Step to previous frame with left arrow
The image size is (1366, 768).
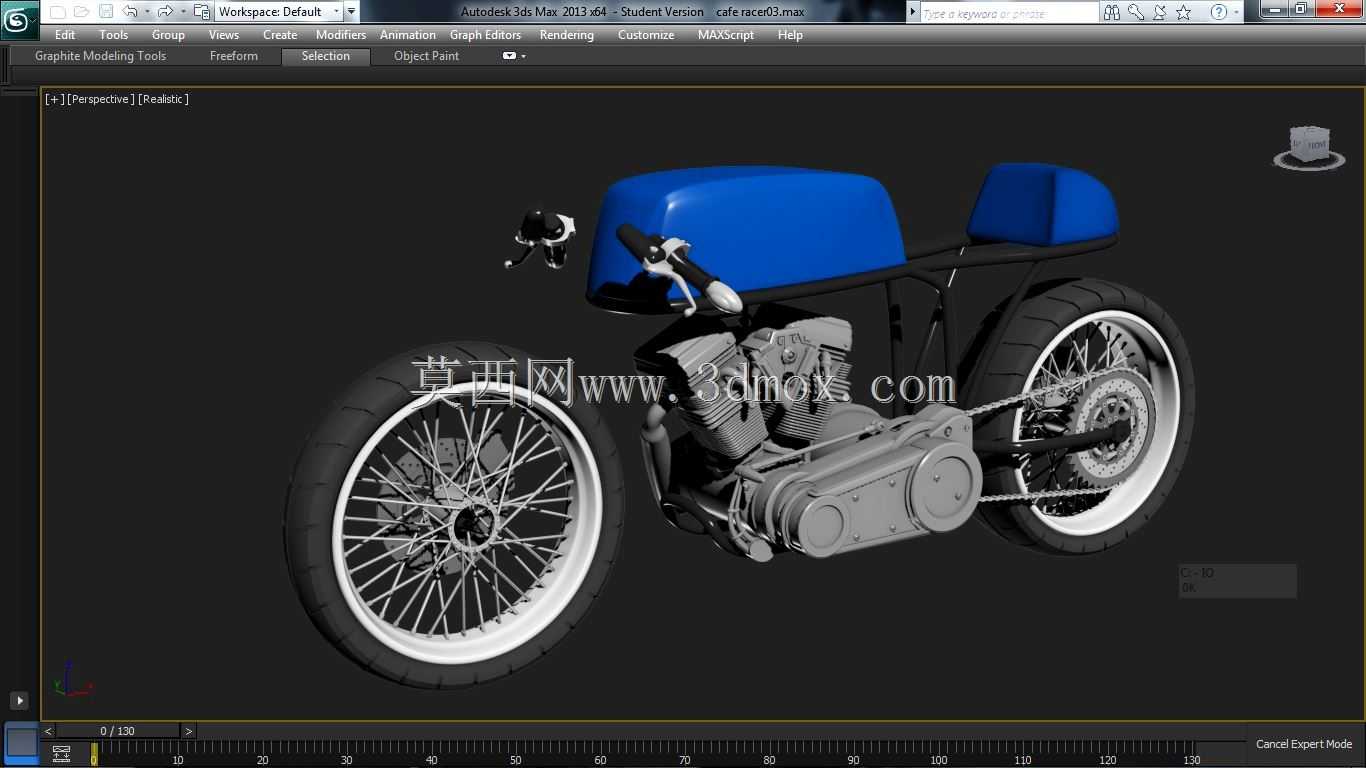pyautogui.click(x=48, y=731)
